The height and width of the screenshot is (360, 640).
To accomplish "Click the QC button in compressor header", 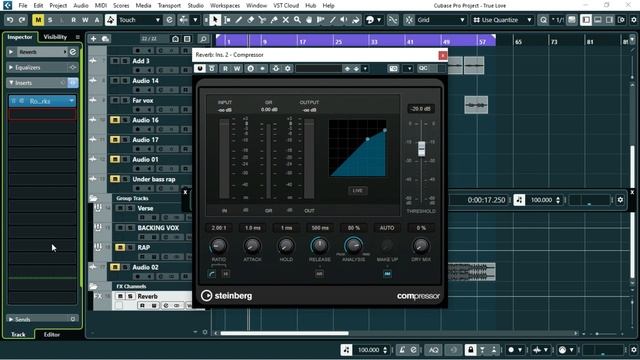I will tap(423, 69).
